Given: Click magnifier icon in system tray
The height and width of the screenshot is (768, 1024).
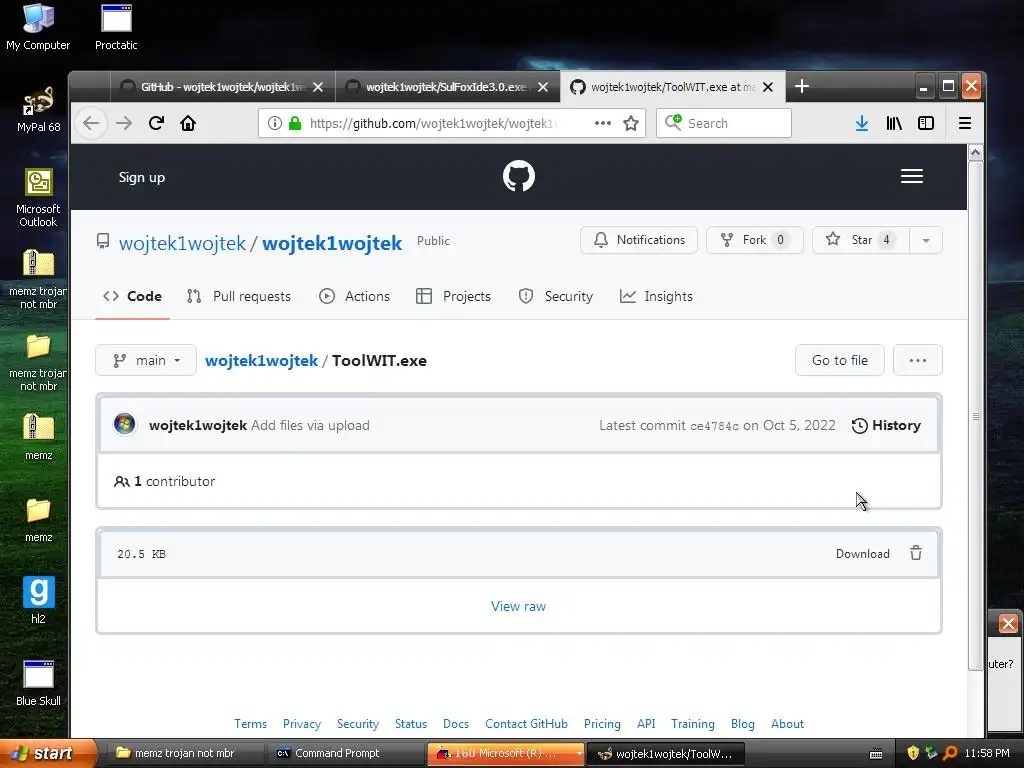Looking at the screenshot, I should click(x=950, y=753).
